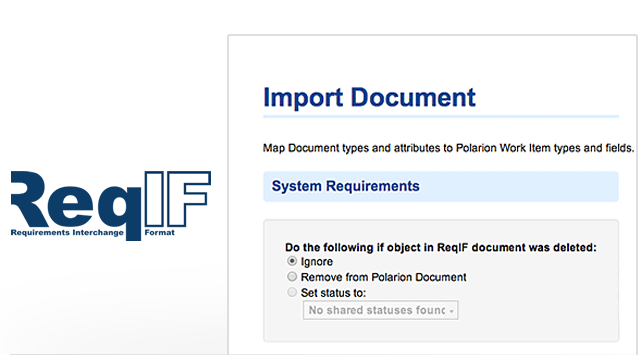This screenshot has height=360, width=640.
Task: Click the blue divider line under heading
Action: 441,117
